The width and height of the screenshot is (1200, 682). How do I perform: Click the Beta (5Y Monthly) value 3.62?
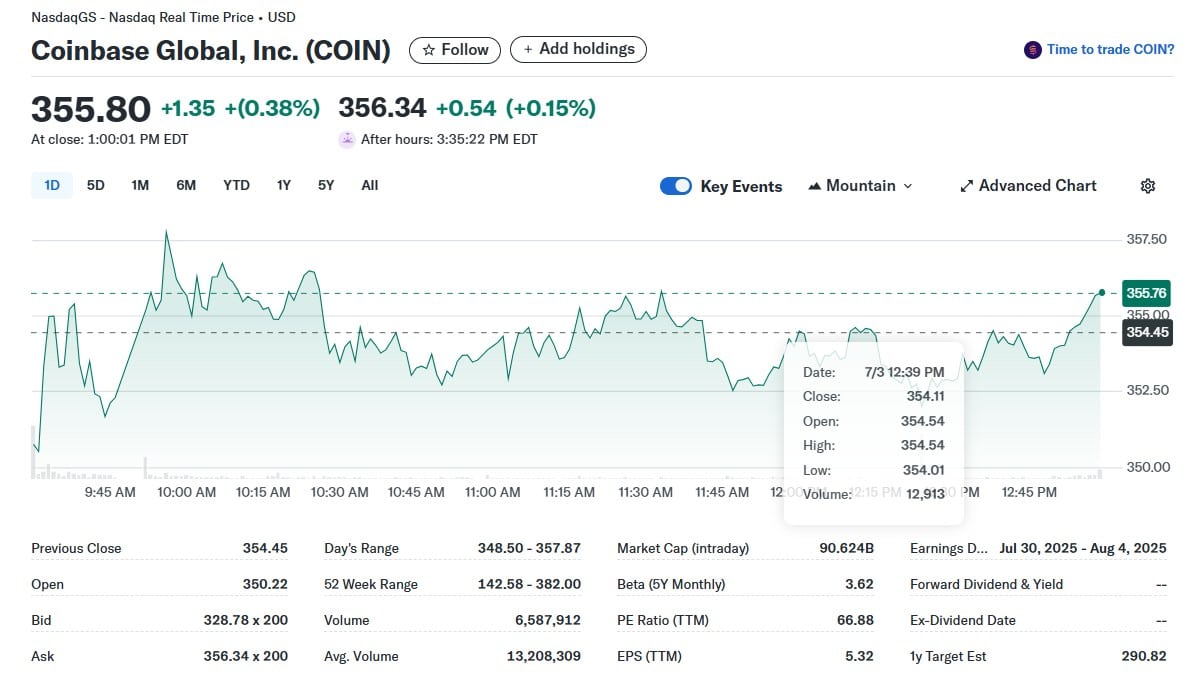point(859,584)
